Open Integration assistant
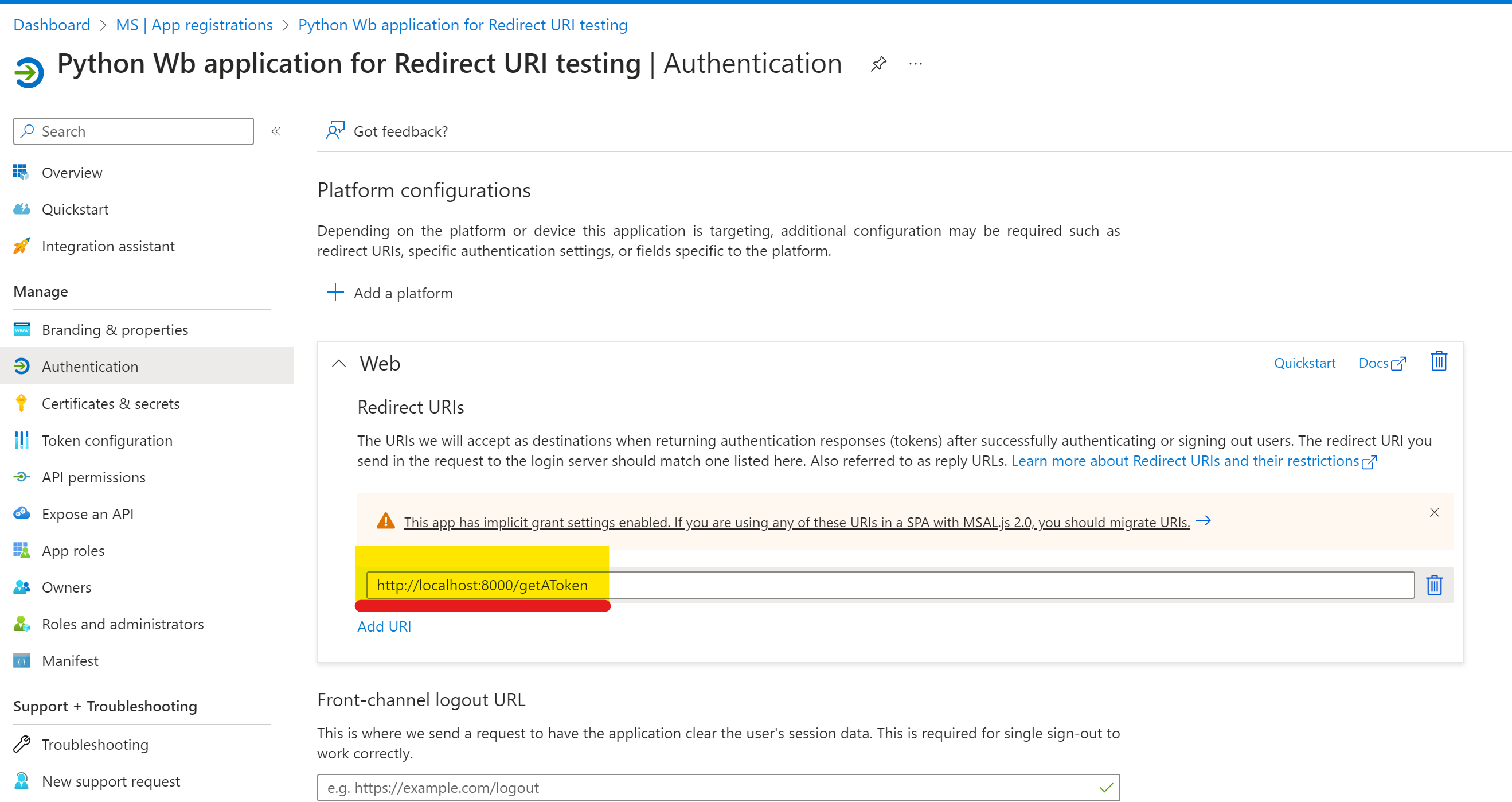 (x=108, y=246)
